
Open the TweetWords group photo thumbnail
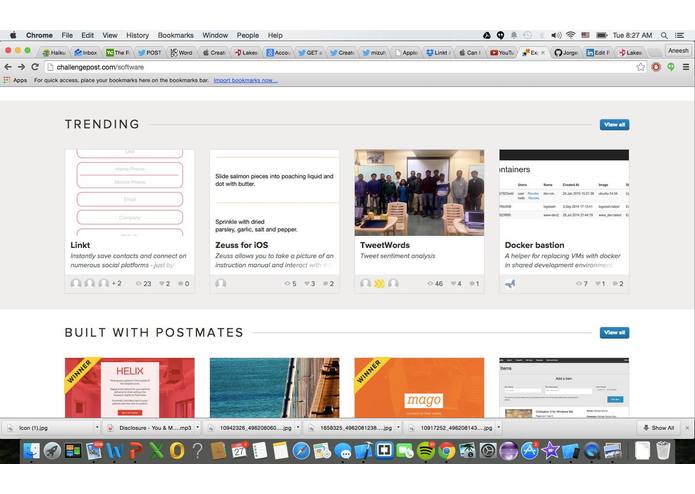click(x=419, y=193)
